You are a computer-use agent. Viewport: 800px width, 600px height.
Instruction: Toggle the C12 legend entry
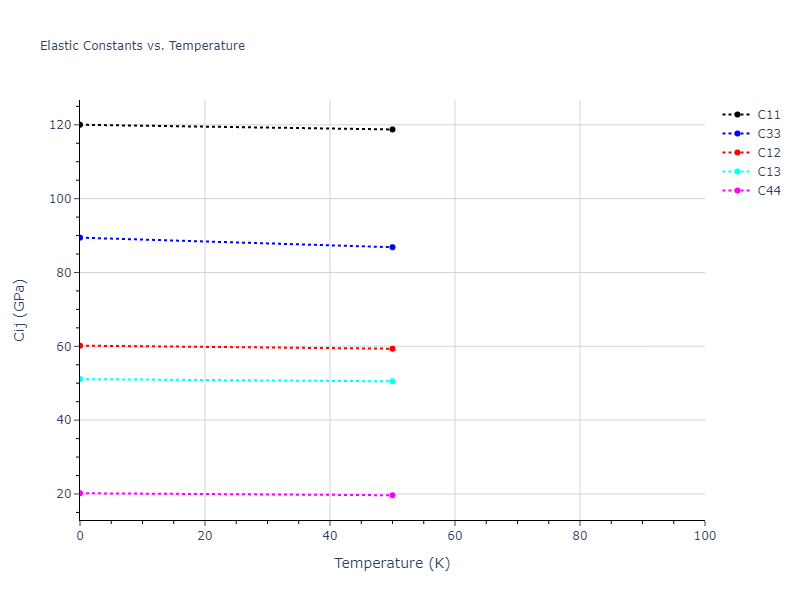tap(768, 153)
